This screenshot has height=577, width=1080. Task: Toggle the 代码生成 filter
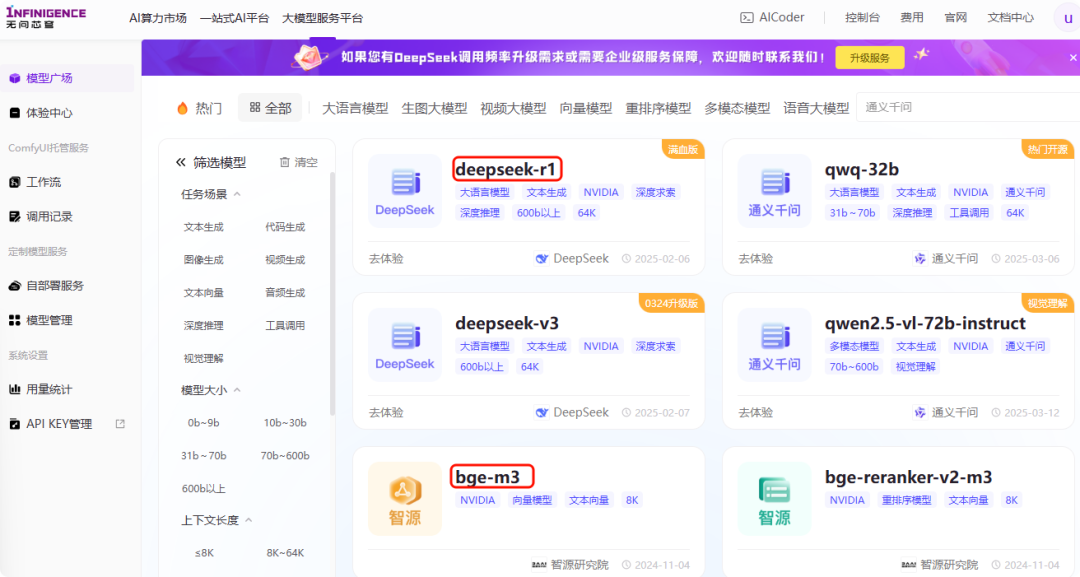285,227
